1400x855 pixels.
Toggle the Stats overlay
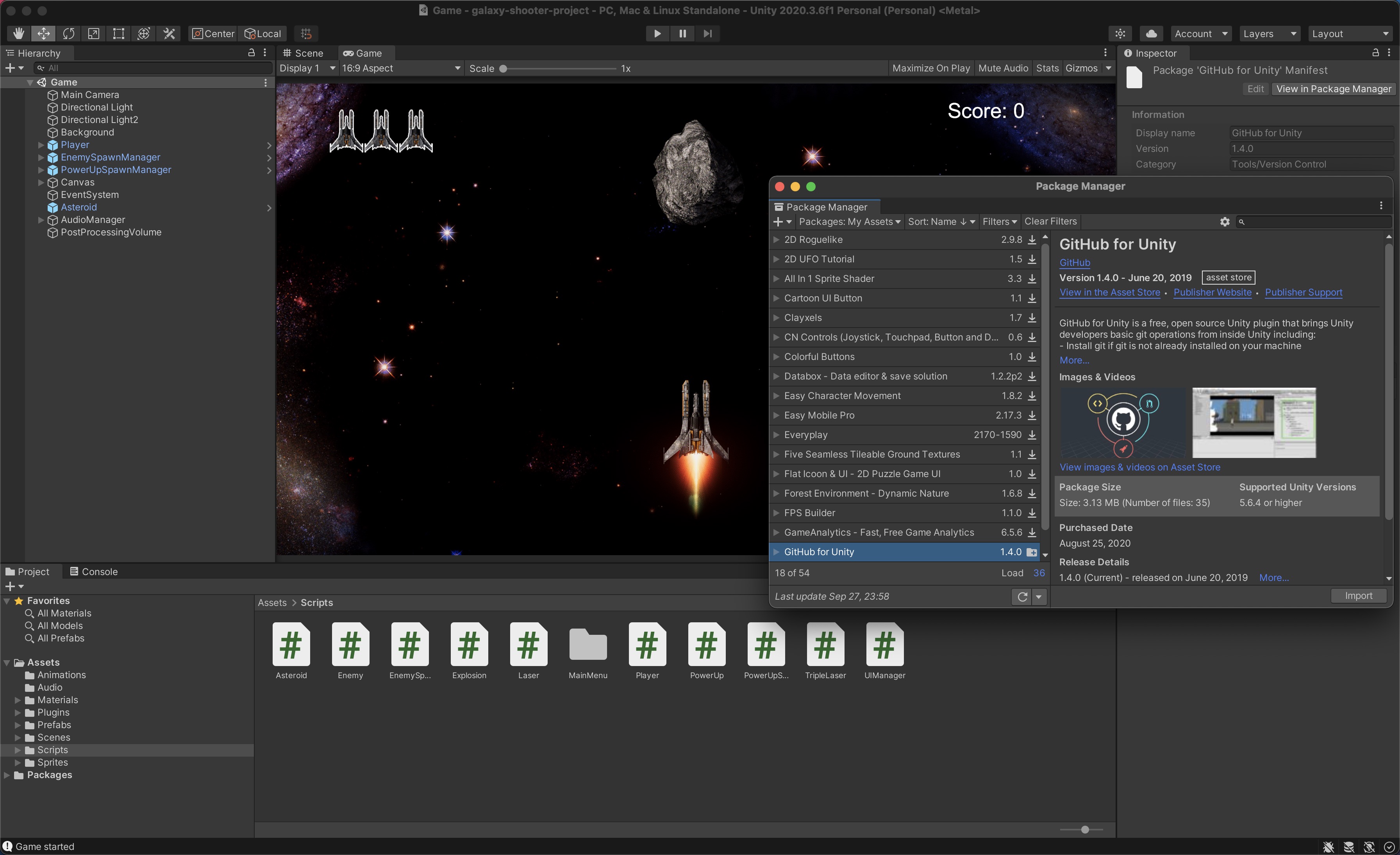1047,68
